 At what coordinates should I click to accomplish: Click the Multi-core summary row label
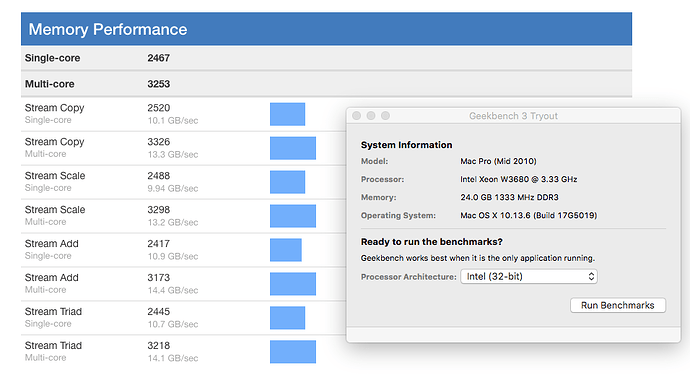(x=49, y=84)
